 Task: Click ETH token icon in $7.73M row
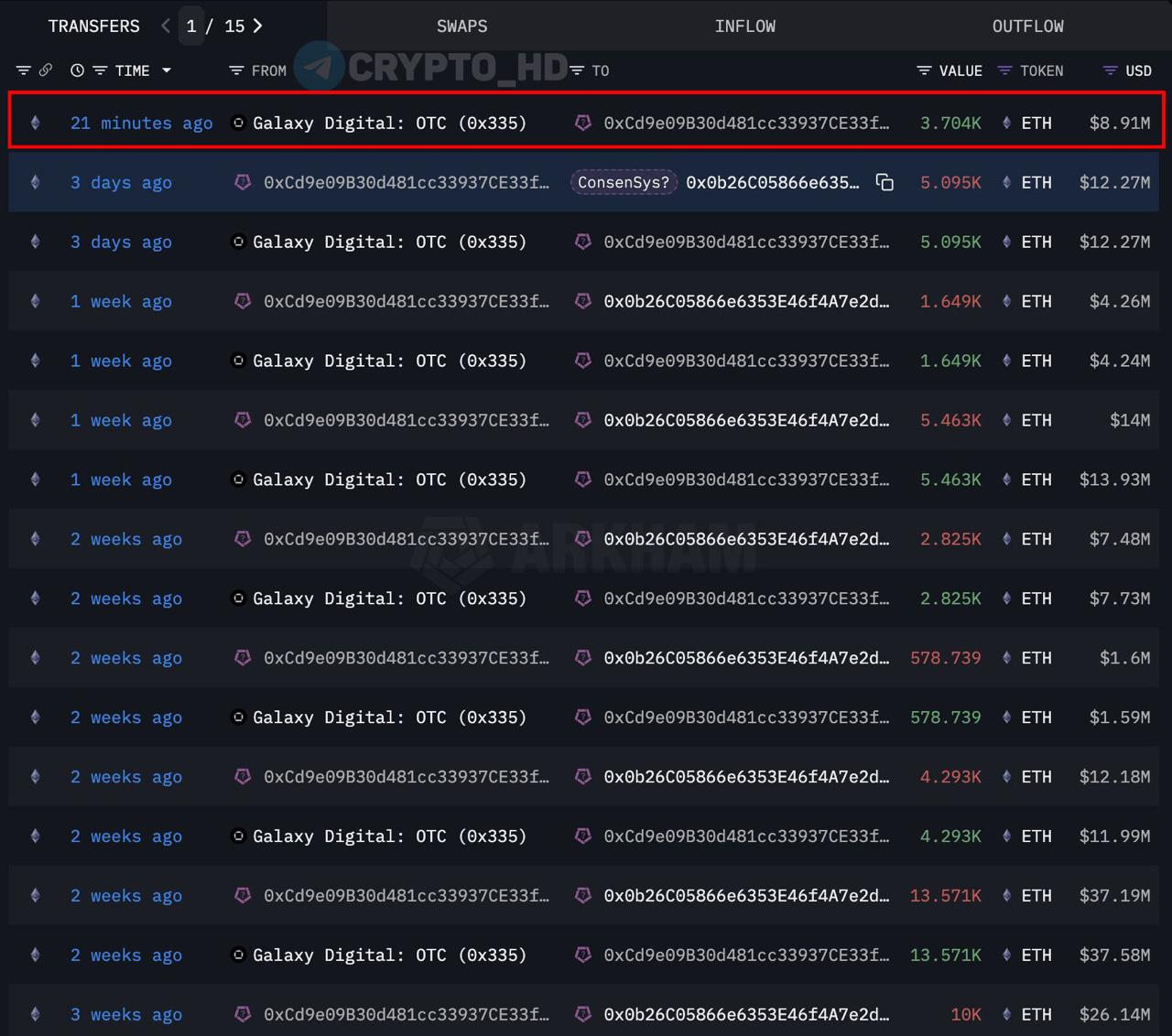coord(1006,599)
